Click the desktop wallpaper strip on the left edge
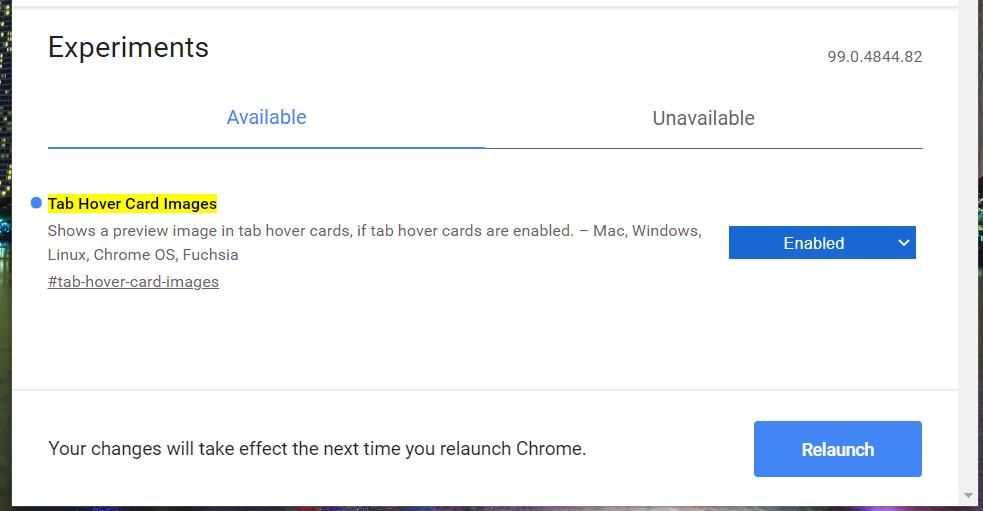 (x=5, y=250)
